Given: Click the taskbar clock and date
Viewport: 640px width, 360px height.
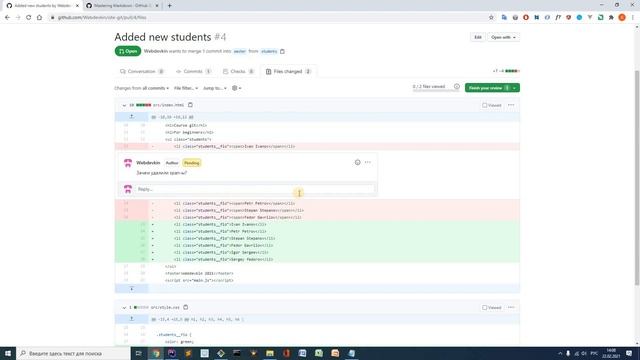Looking at the screenshot, I should point(611,353).
